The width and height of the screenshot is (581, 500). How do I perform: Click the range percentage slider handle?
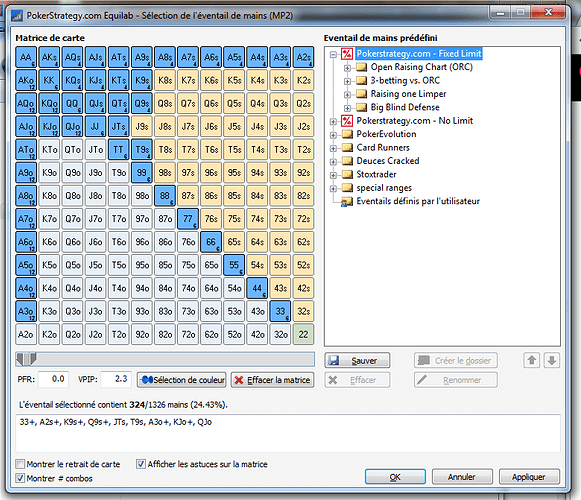(27, 359)
